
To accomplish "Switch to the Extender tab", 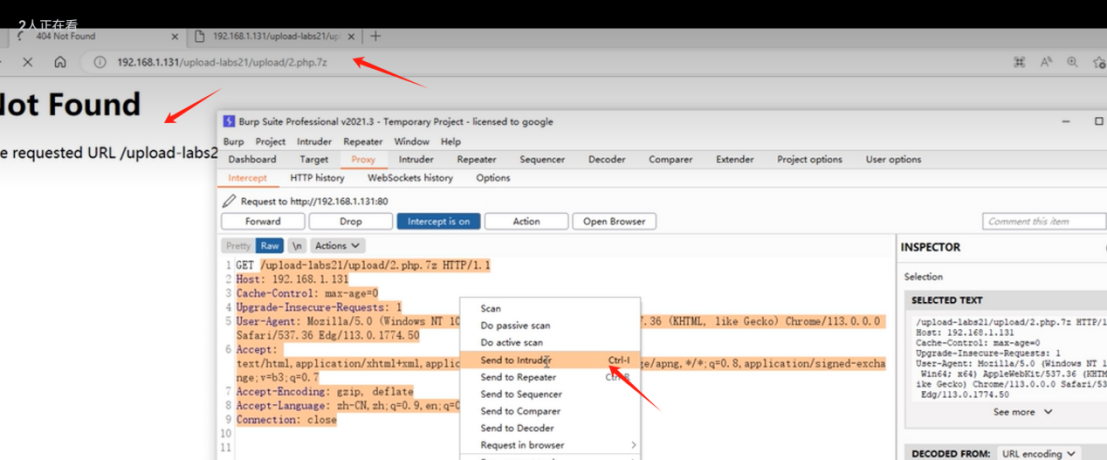I will click(734, 159).
